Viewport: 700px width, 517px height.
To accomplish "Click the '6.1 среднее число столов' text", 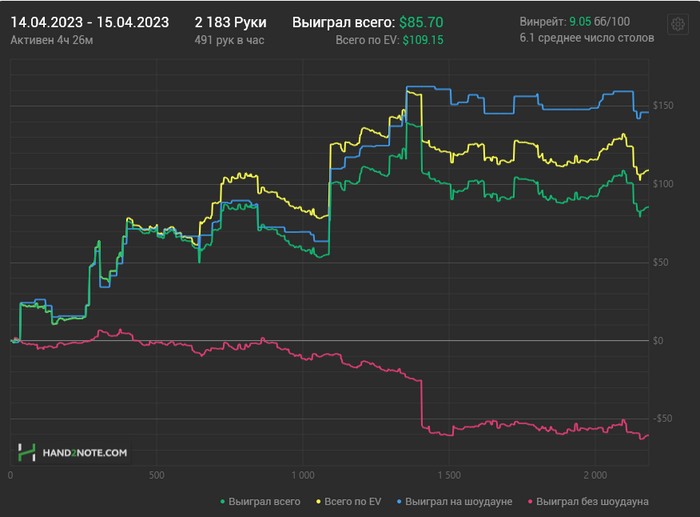I will 587,38.
